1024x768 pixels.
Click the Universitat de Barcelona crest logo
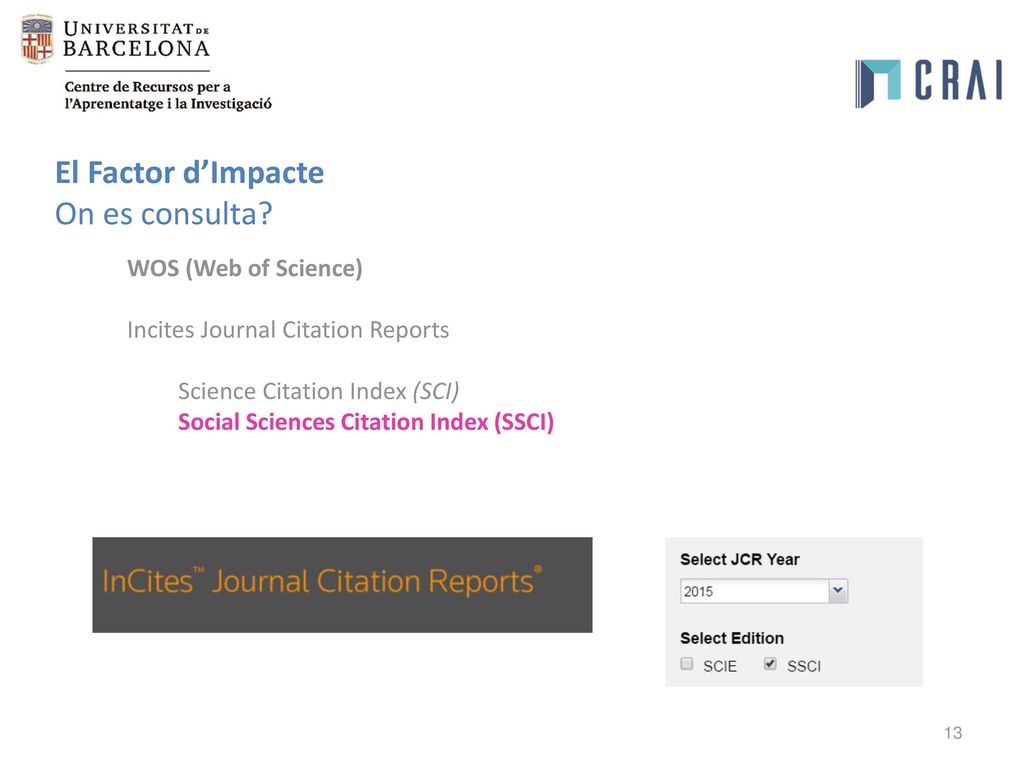[x=37, y=39]
